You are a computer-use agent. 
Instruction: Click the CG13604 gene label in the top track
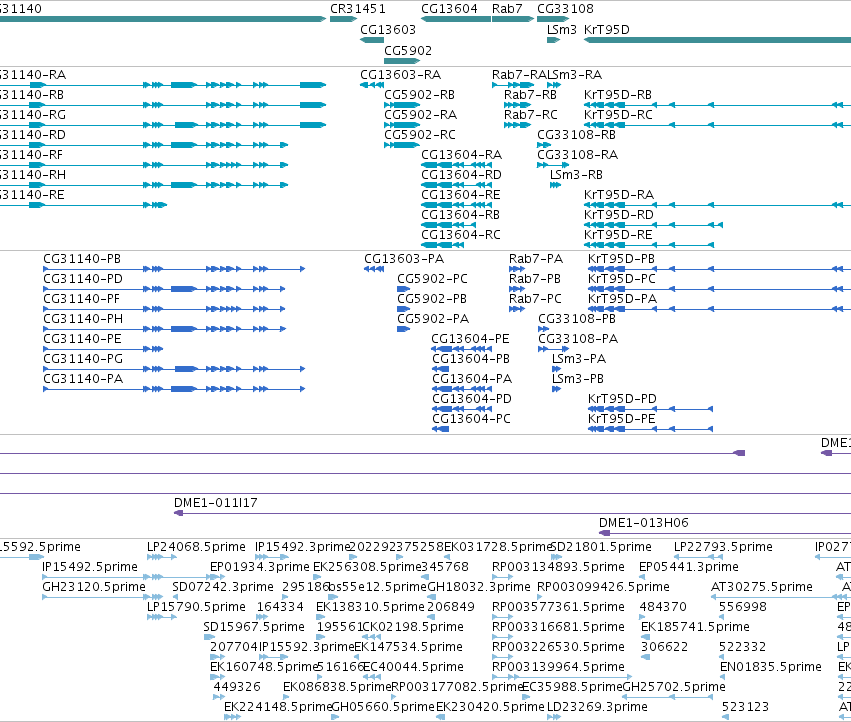[449, 9]
